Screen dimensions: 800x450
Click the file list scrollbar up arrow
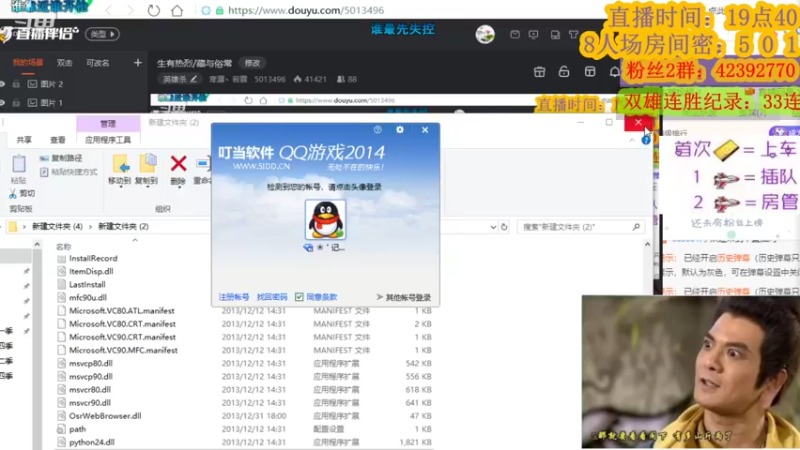pos(647,245)
